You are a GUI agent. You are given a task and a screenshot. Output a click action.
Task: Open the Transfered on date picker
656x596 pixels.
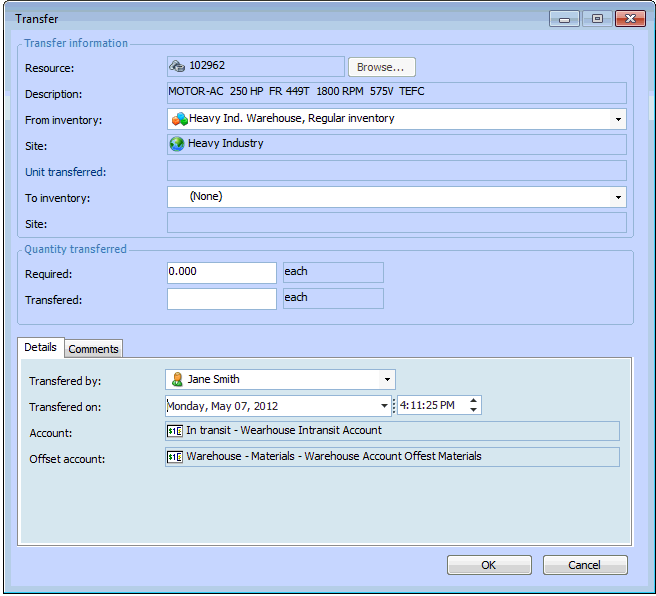point(384,406)
